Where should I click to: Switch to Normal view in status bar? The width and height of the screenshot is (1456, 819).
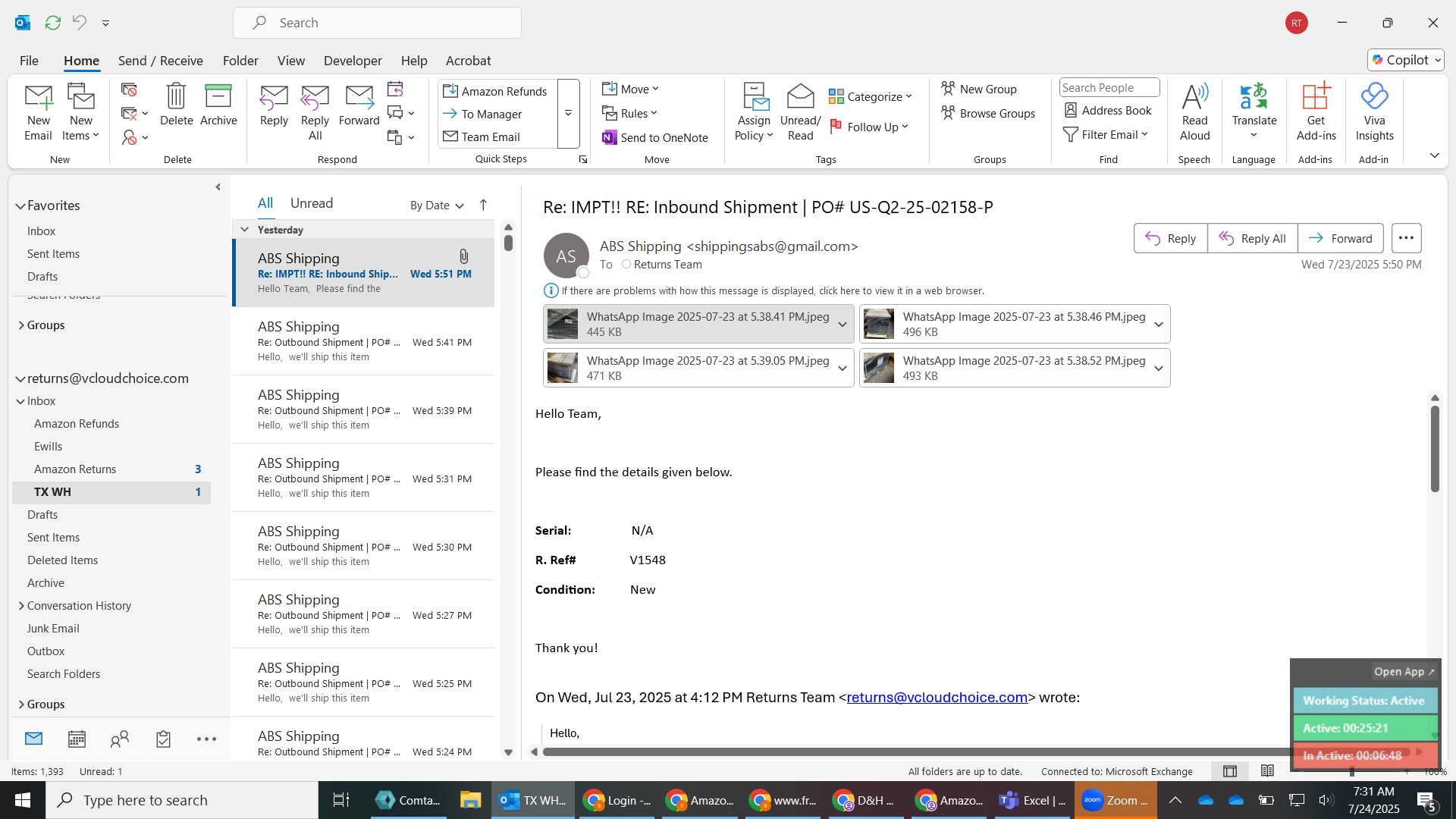tap(1229, 771)
